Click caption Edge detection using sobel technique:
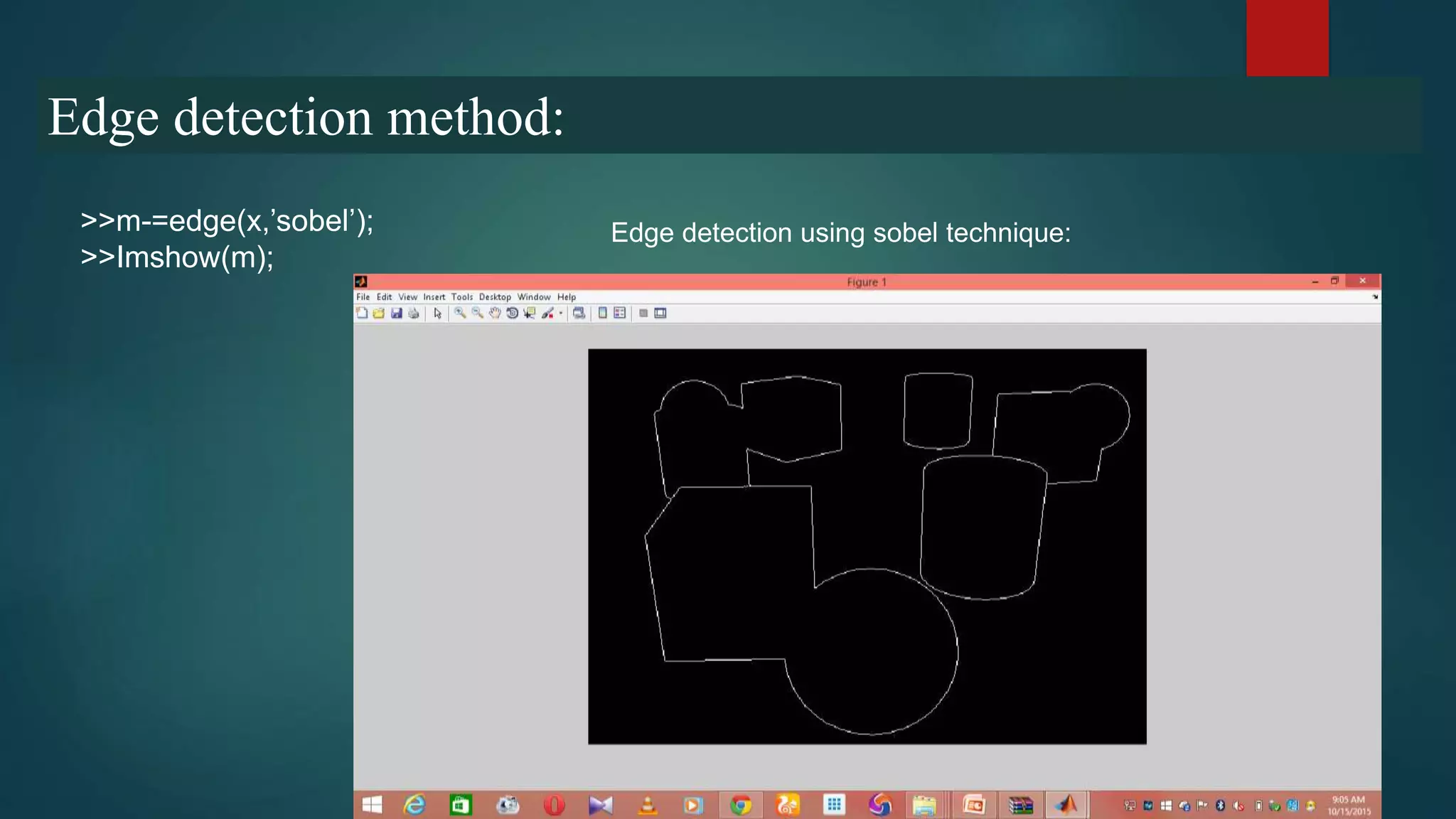The width and height of the screenshot is (1456, 819). (x=841, y=233)
